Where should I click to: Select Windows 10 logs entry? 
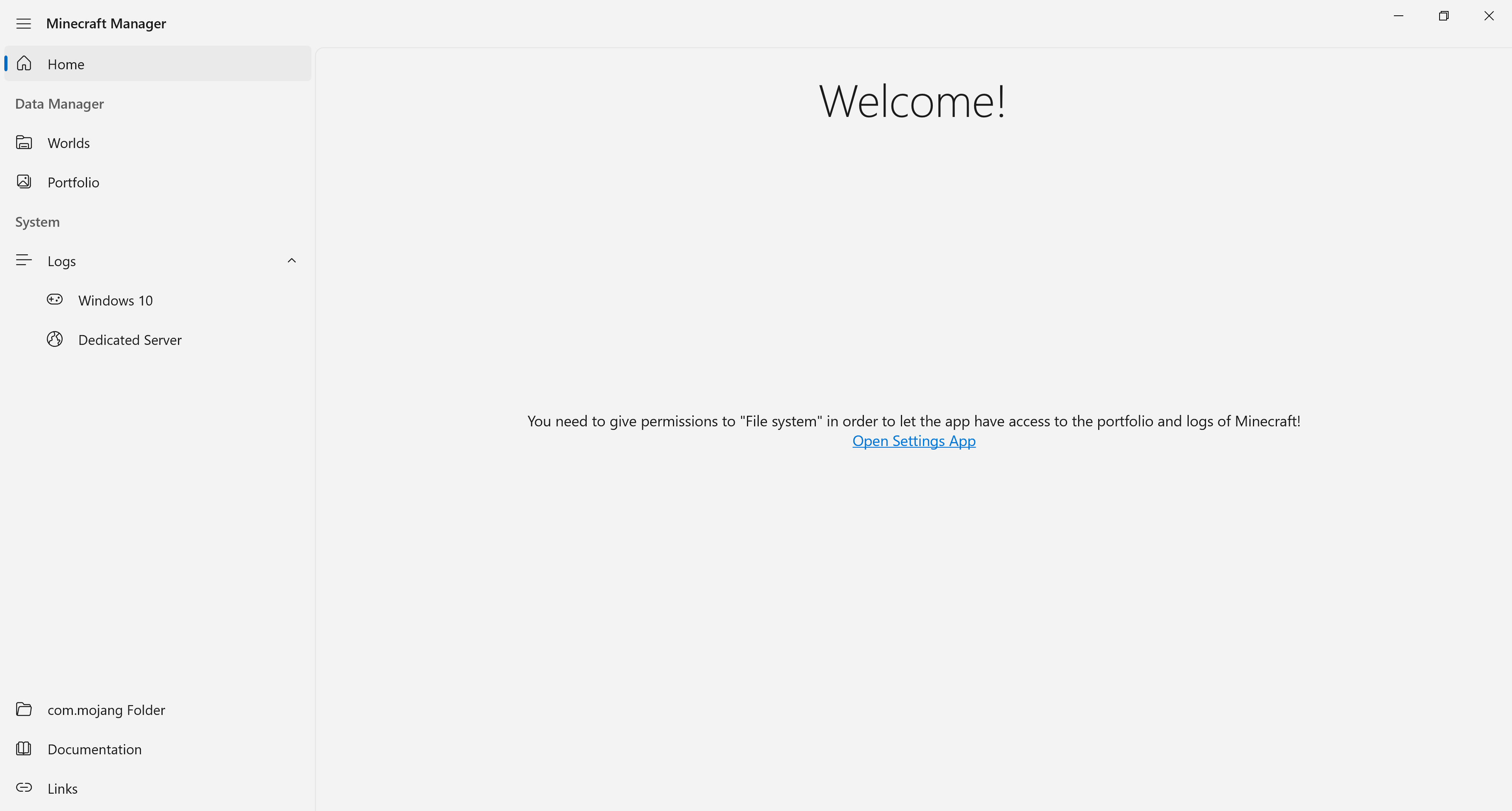pos(116,300)
